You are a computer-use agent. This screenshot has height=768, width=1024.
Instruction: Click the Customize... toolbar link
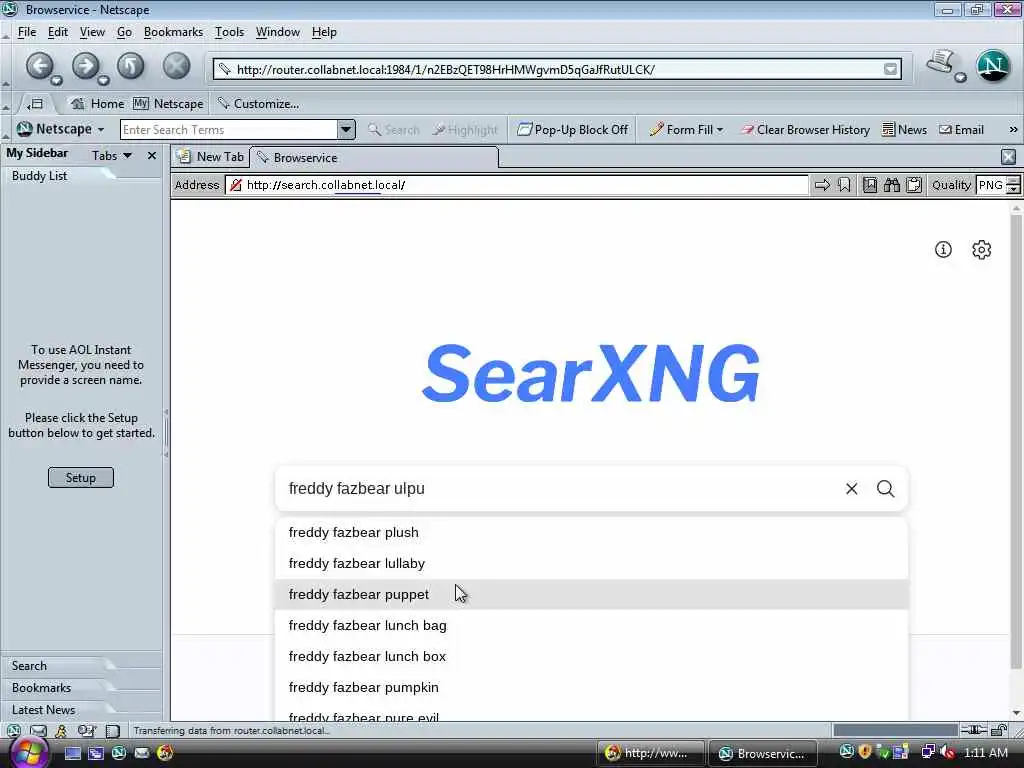pos(258,104)
